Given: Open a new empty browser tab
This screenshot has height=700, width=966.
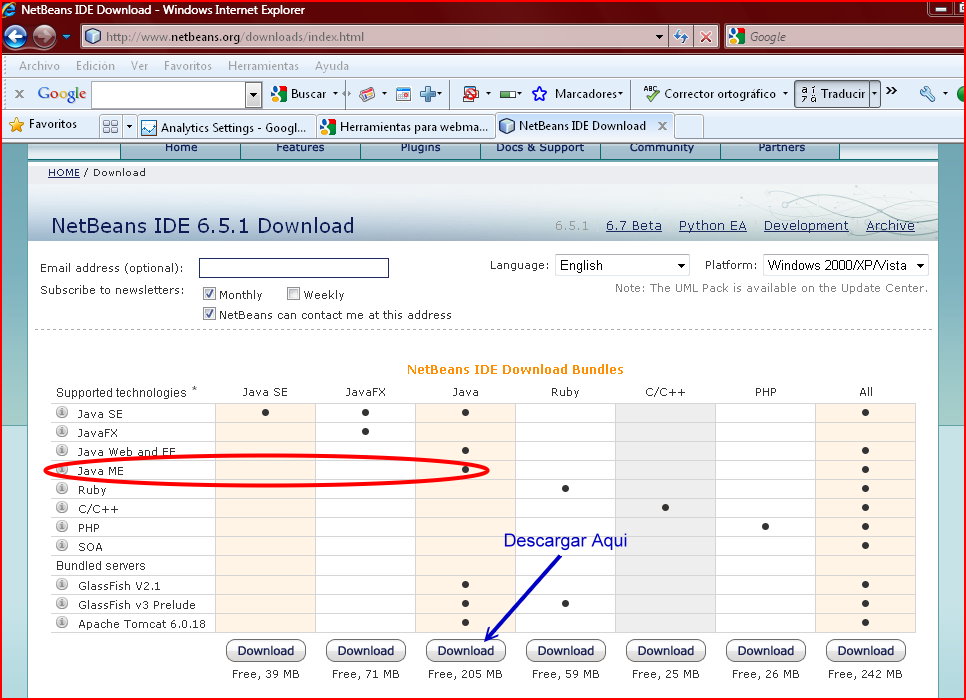Looking at the screenshot, I should point(689,126).
